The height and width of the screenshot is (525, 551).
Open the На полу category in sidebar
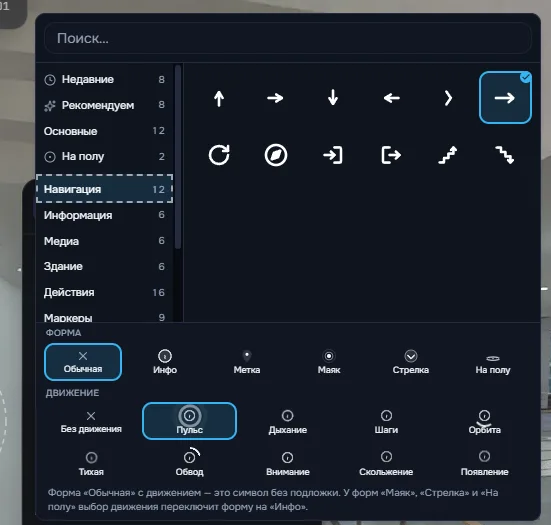[104, 156]
